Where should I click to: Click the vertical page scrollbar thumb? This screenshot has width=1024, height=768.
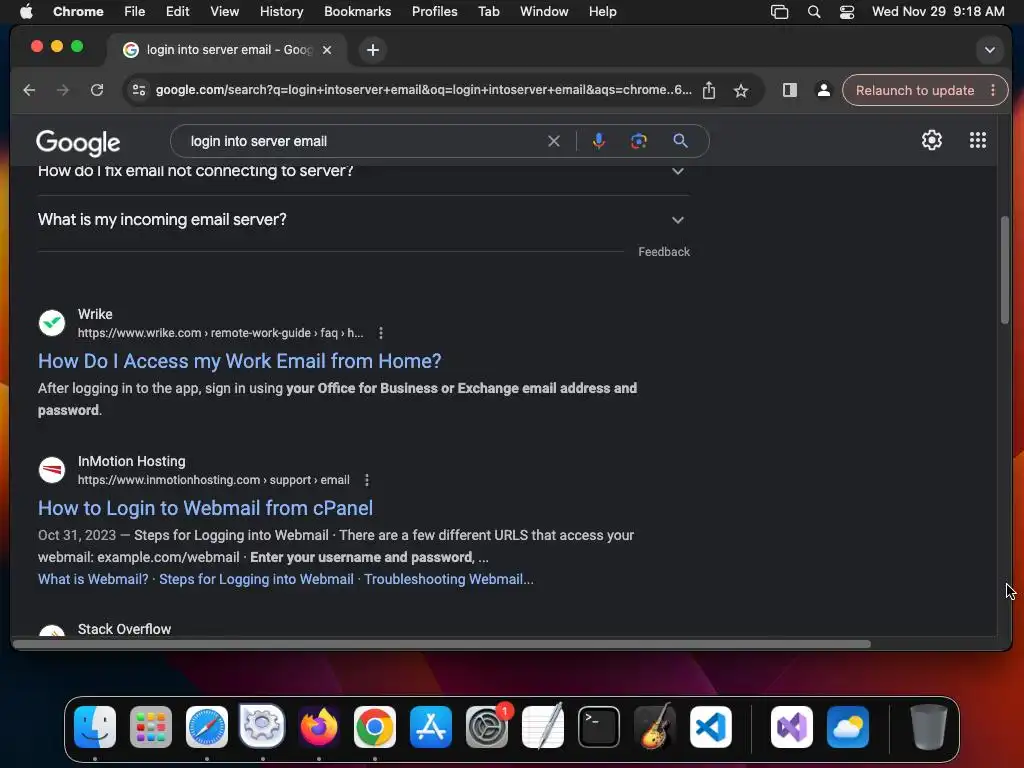click(1005, 270)
